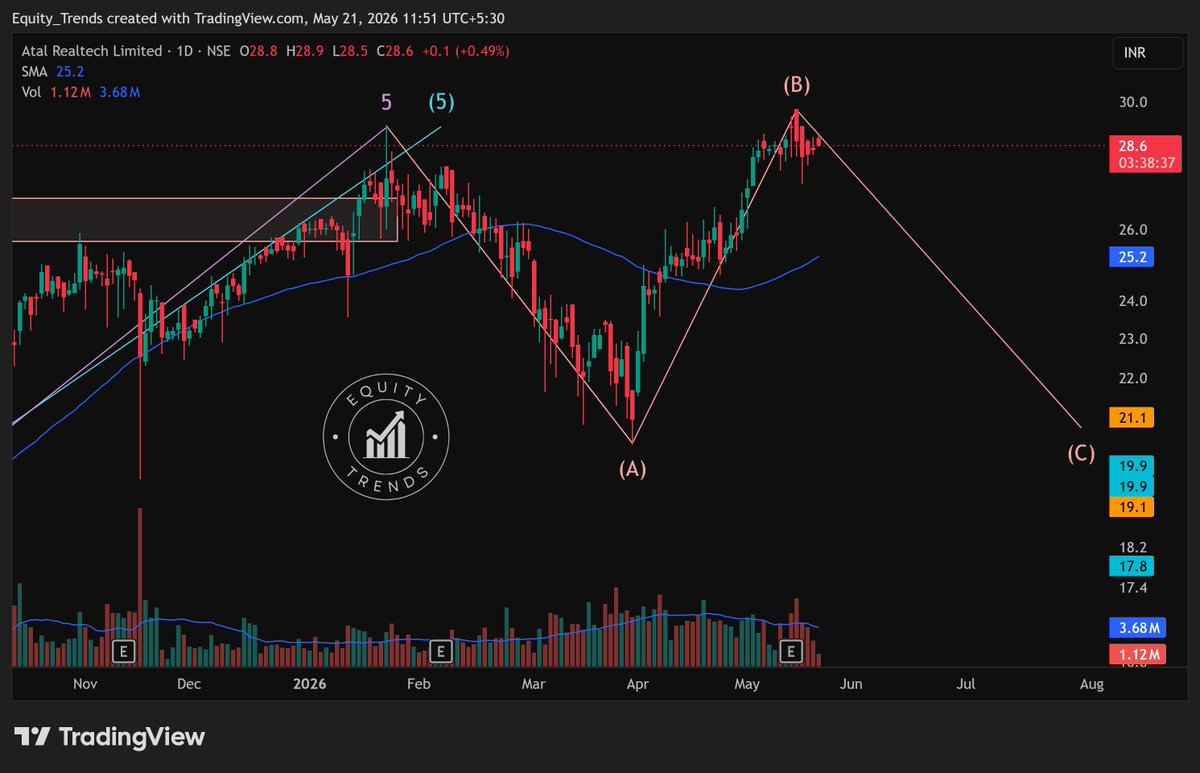Click Nov on the time axis
This screenshot has width=1200, height=773.
84,685
